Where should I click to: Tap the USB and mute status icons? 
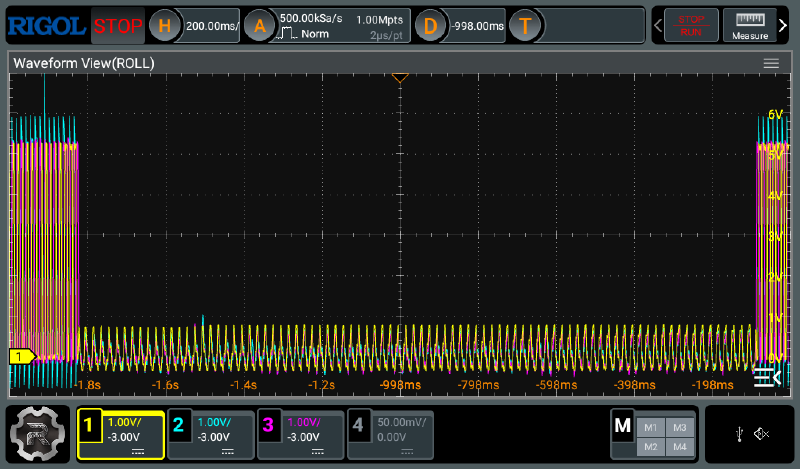pos(749,434)
